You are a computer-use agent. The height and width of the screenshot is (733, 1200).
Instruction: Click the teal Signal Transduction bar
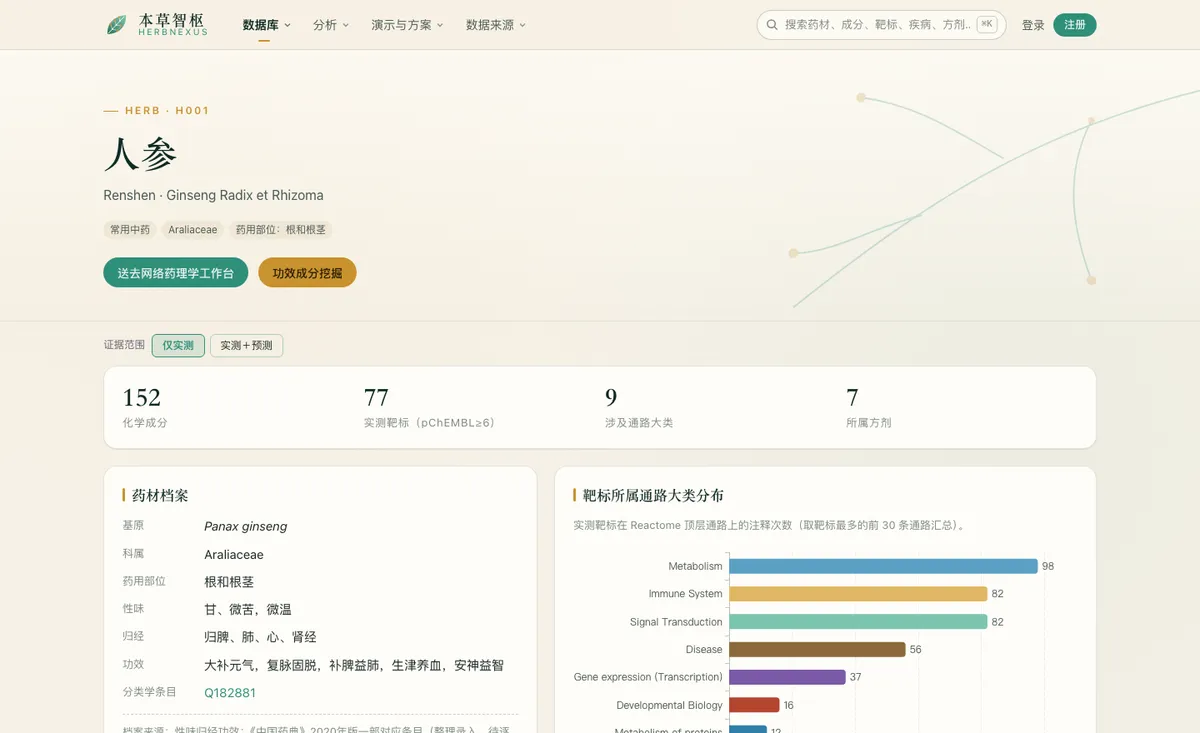[x=858, y=622]
